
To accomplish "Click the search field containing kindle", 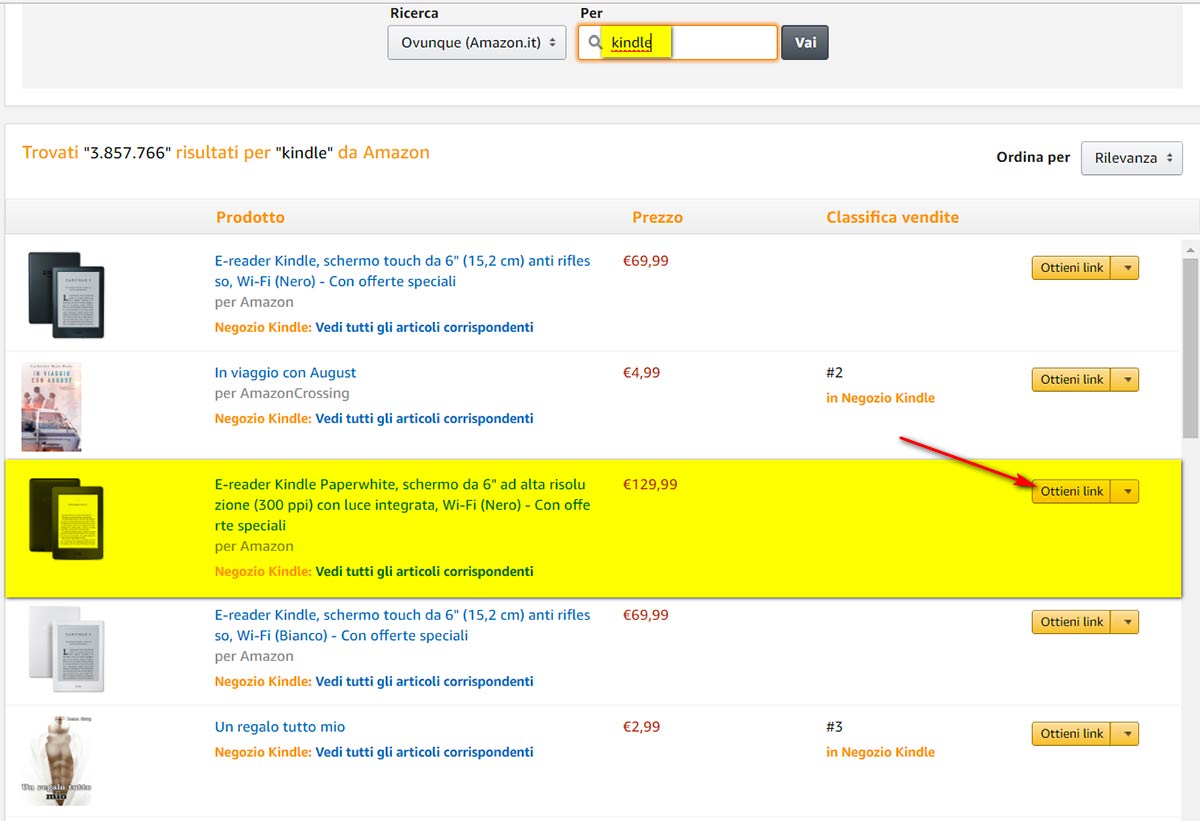I will click(x=677, y=43).
